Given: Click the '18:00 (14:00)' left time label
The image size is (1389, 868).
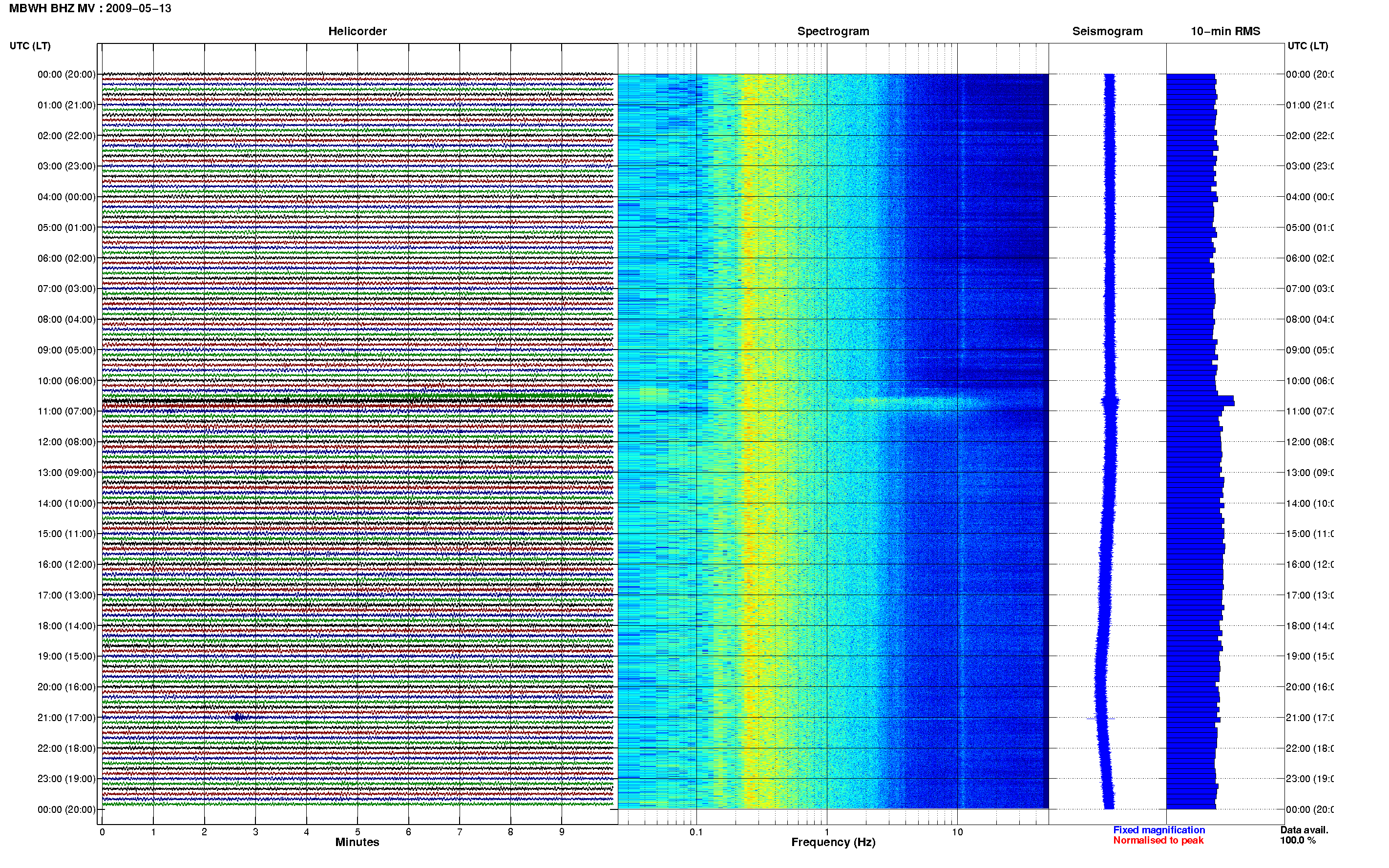Looking at the screenshot, I should [x=66, y=626].
